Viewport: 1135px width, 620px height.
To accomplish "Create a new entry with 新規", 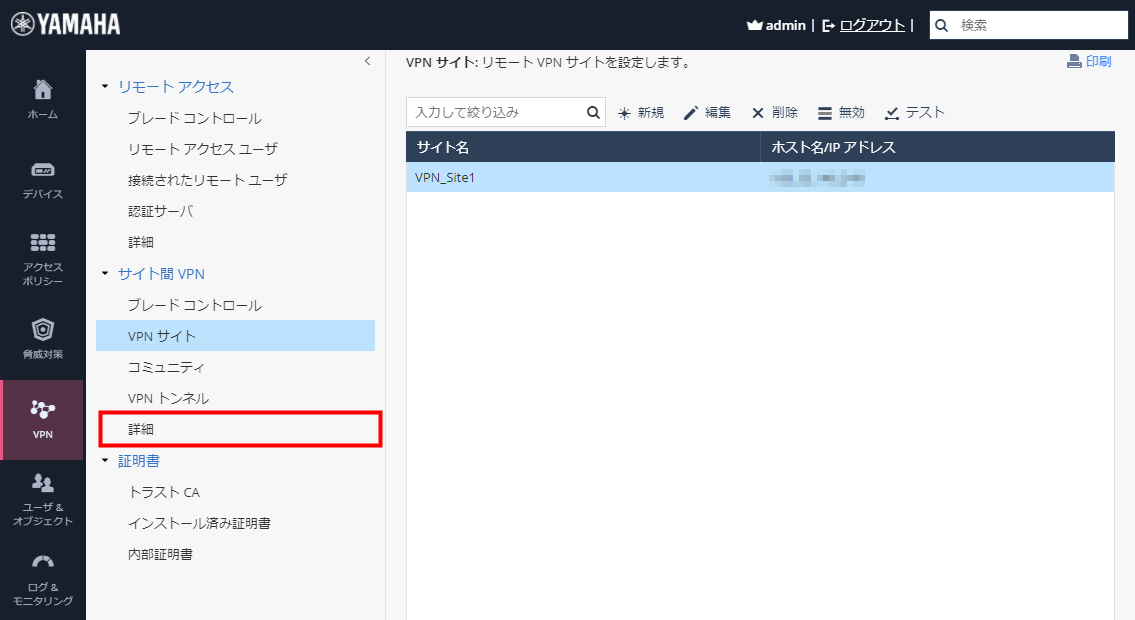I will click(x=640, y=112).
